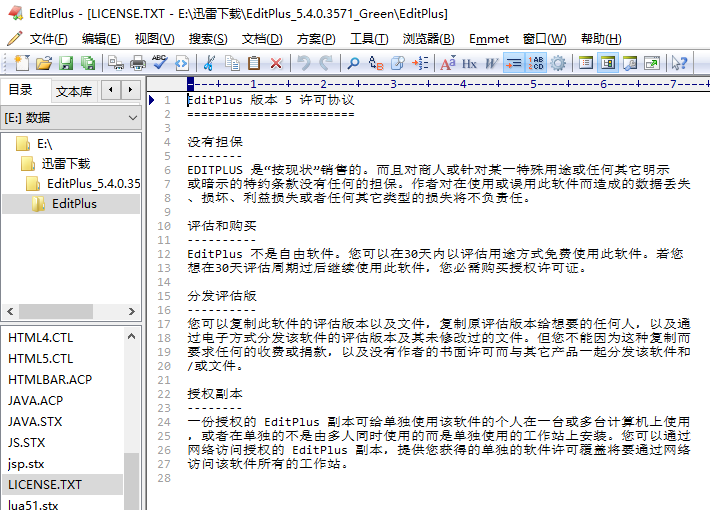Screen dimensions: 710x510
Task: Select JS.STX in file list
Action: coord(26,443)
